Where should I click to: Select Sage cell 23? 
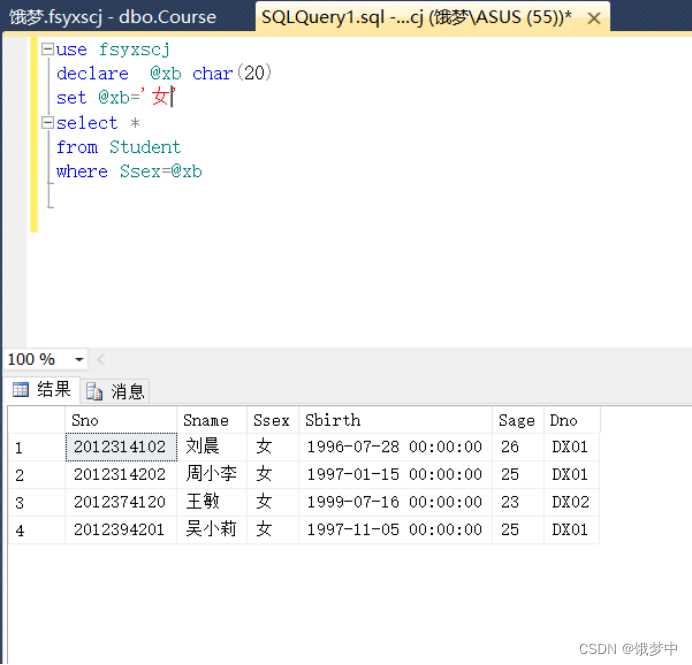pos(518,502)
